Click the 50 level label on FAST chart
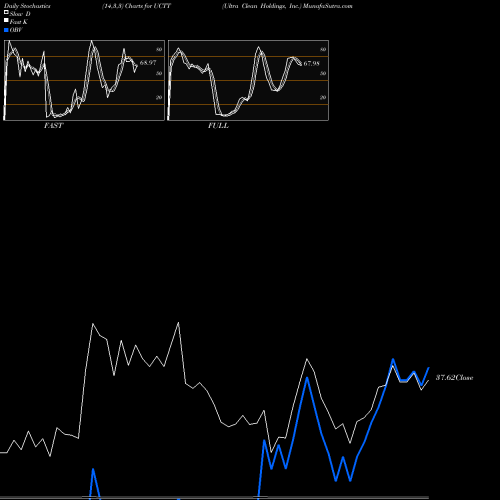500x500 pixels. [159, 73]
